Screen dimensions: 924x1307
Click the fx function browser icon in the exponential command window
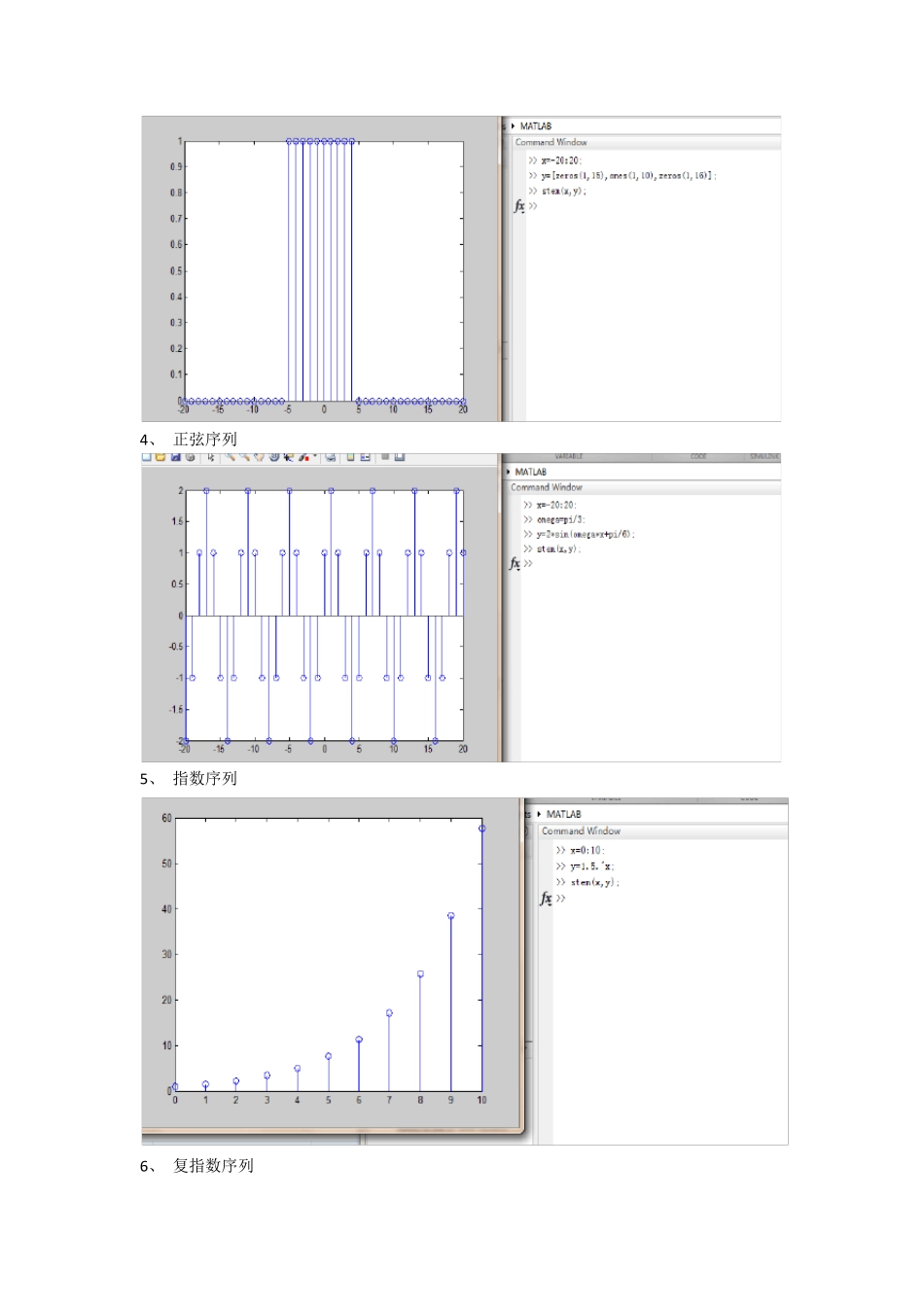546,899
